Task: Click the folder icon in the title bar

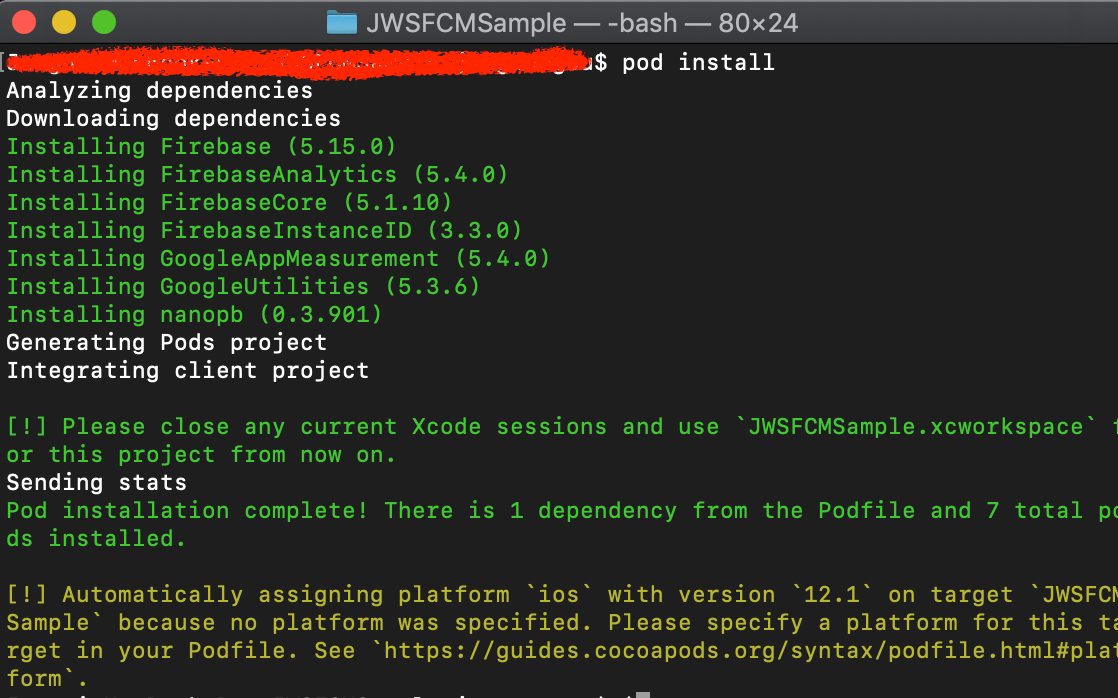Action: tap(342, 23)
